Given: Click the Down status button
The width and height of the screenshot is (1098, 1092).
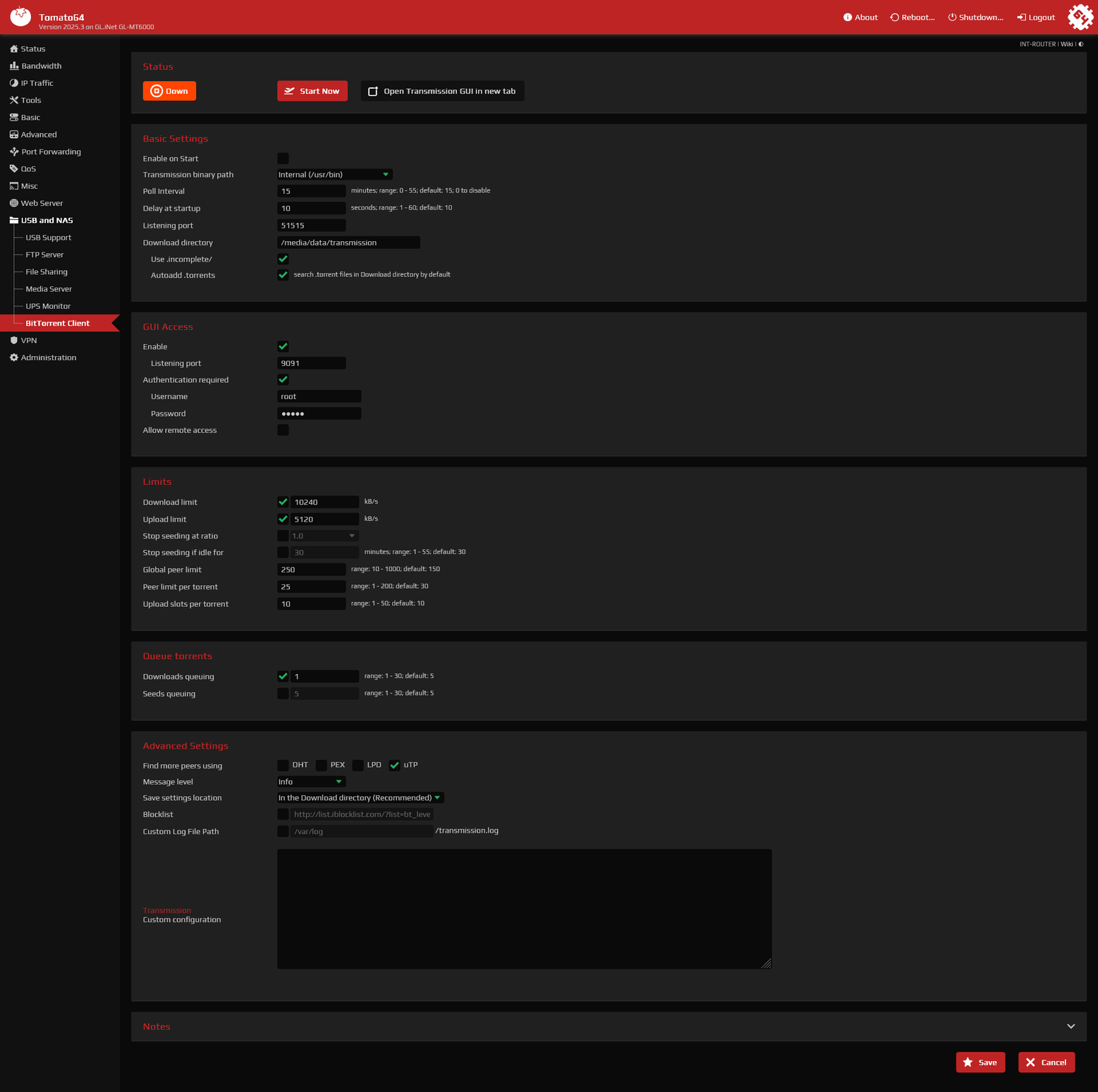Looking at the screenshot, I should (x=169, y=91).
